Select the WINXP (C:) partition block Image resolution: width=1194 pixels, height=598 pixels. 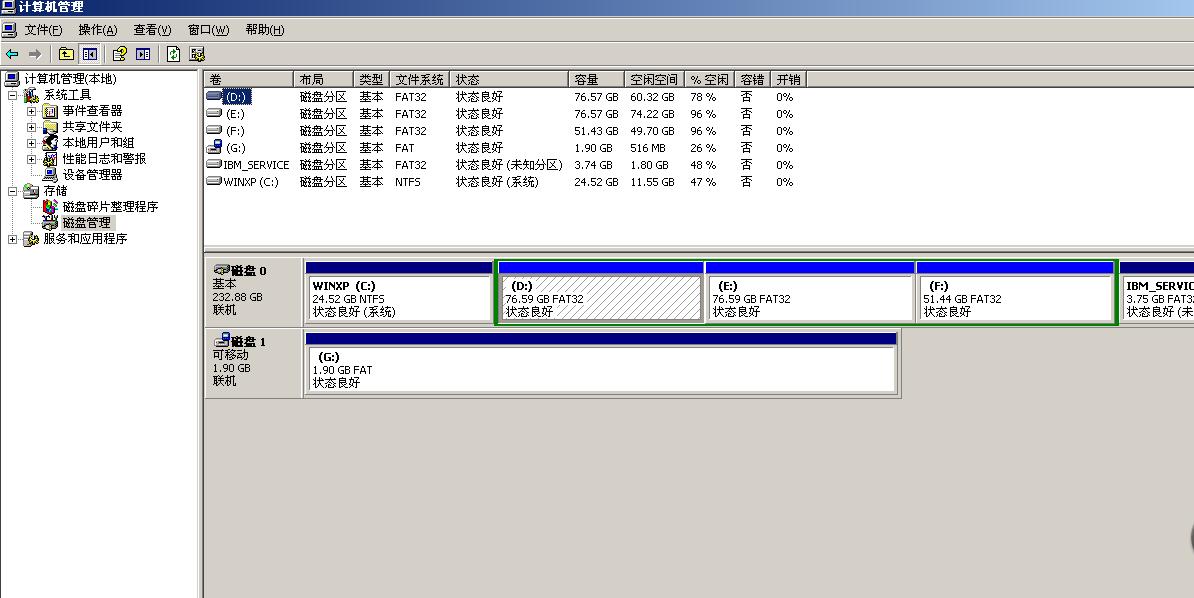click(398, 298)
